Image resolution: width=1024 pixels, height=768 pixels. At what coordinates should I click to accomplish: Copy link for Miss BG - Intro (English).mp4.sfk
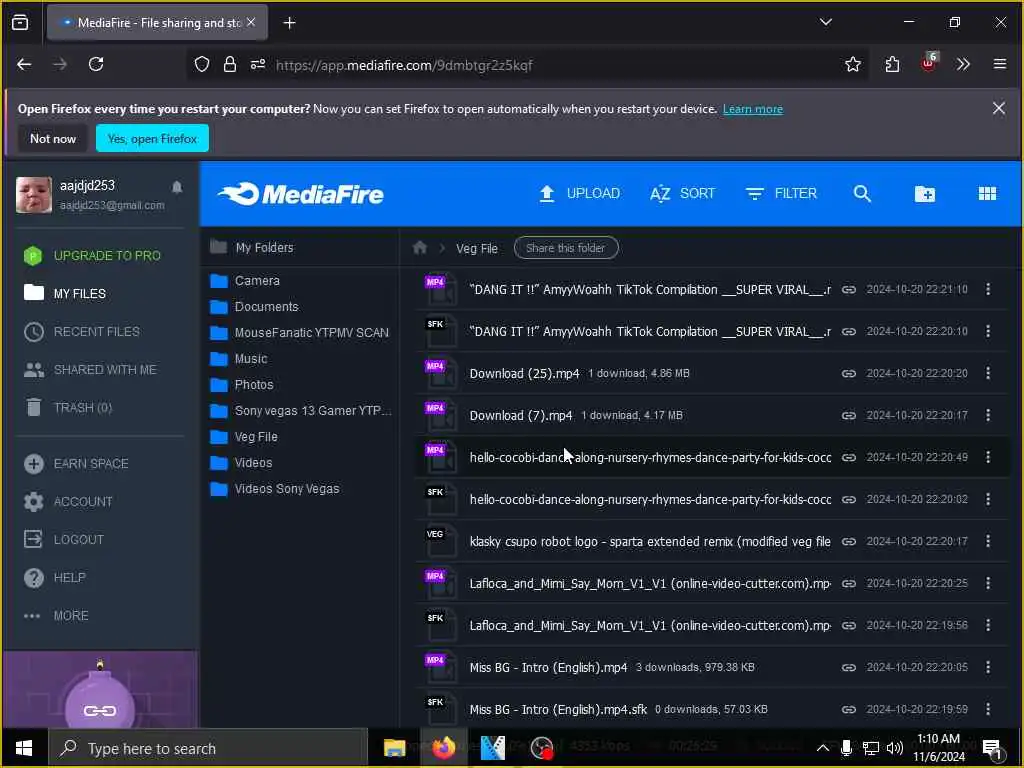point(848,709)
